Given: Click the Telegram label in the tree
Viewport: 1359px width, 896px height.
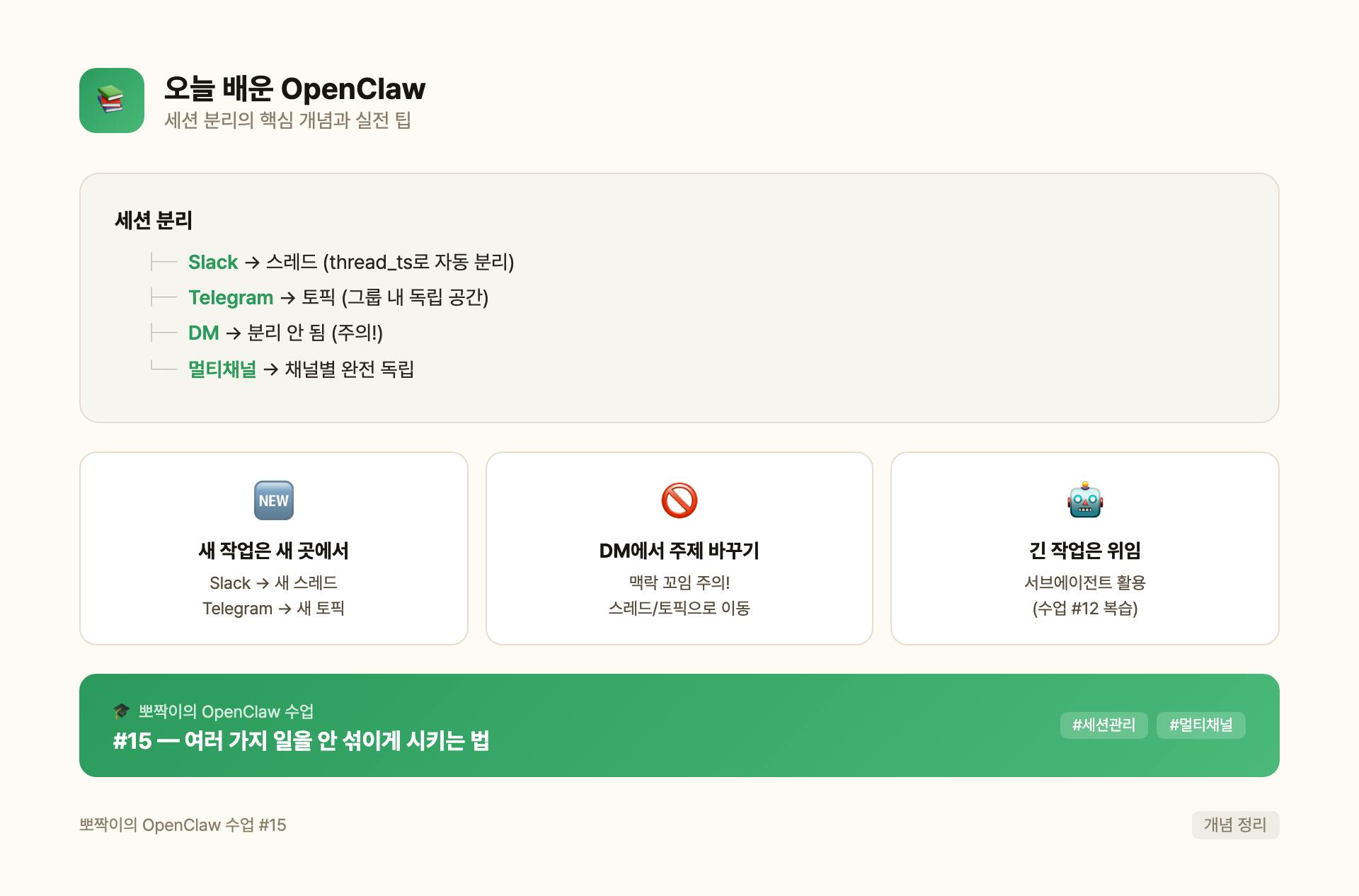Looking at the screenshot, I should point(231,298).
